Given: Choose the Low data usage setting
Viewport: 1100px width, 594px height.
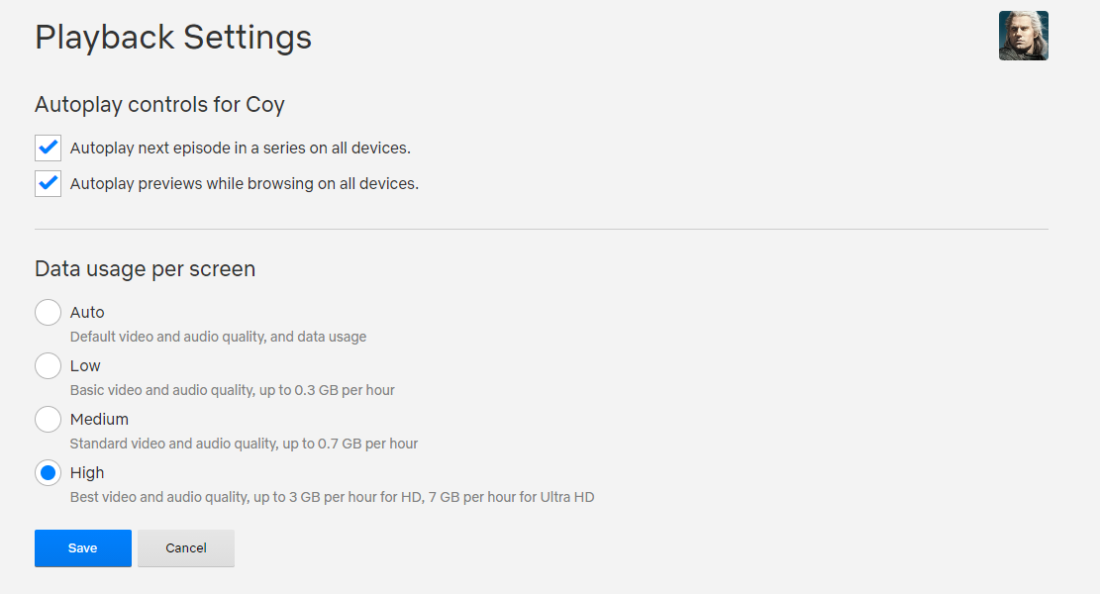Looking at the screenshot, I should [x=47, y=365].
